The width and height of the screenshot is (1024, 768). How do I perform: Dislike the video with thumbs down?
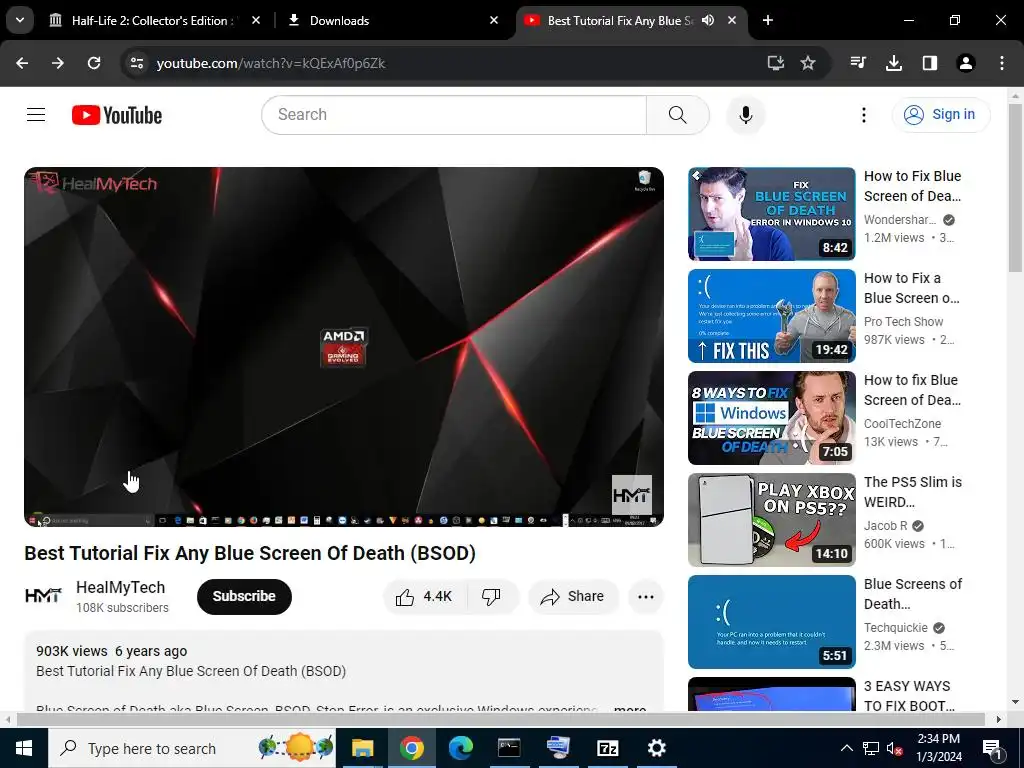pos(492,596)
